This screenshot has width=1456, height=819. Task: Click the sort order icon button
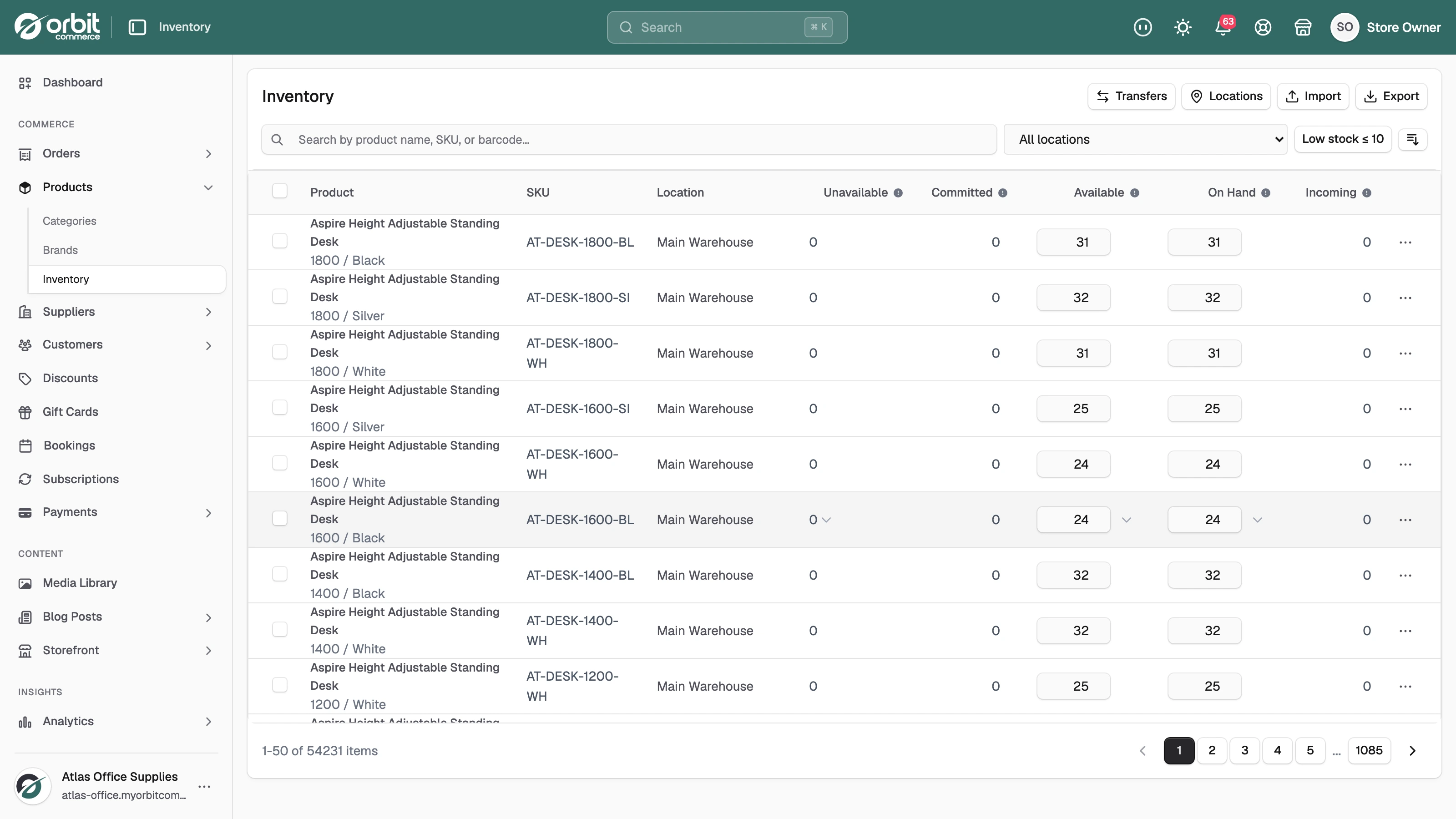1412,139
